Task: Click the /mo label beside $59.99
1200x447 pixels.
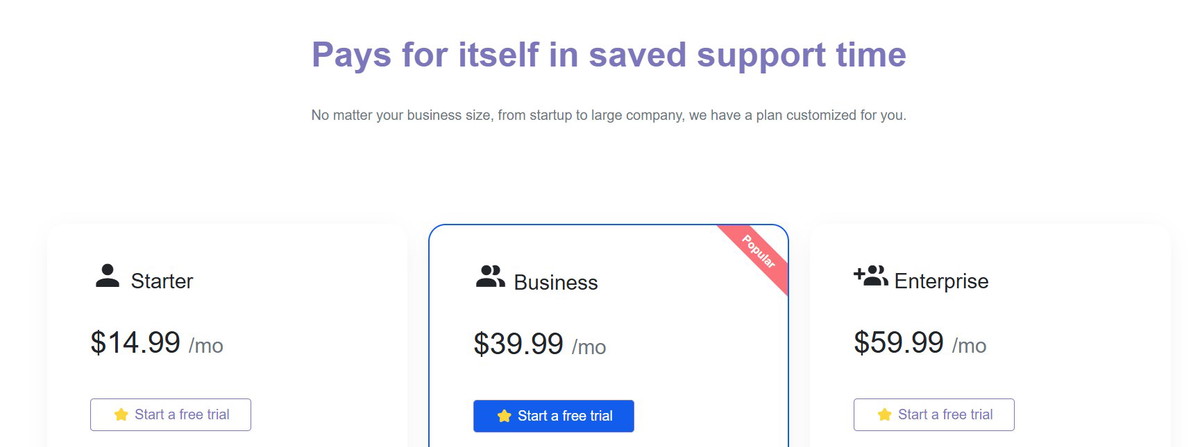Action: (x=969, y=346)
